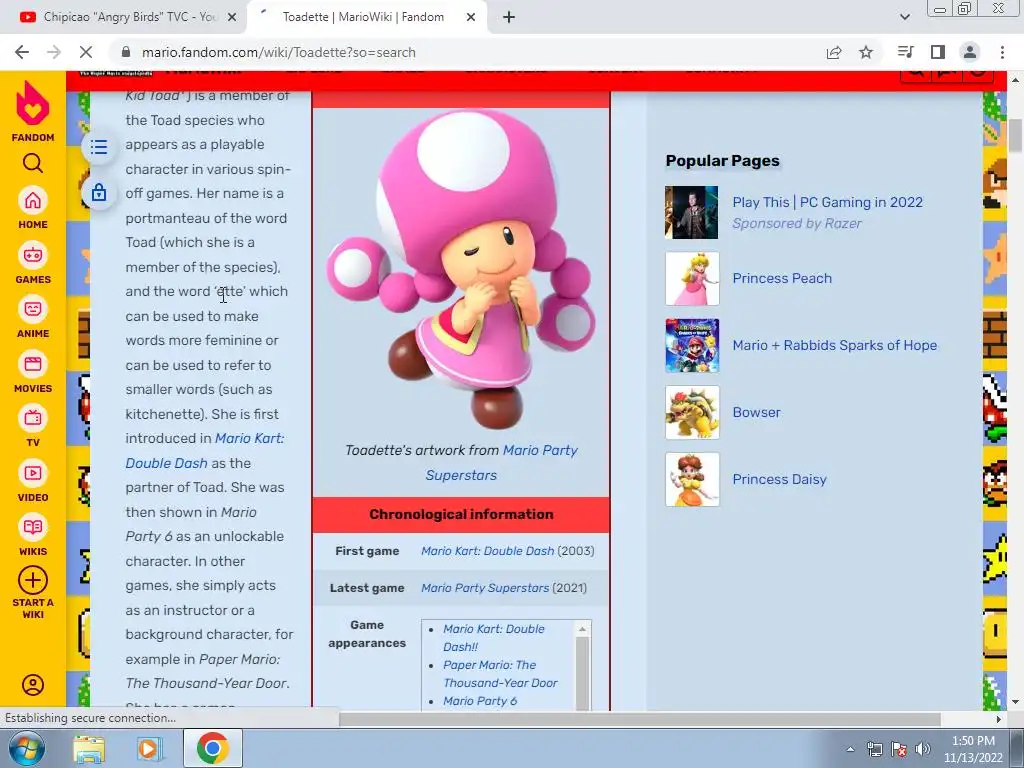This screenshot has height=768, width=1024.
Task: Open Windows Start button
Action: coord(25,748)
